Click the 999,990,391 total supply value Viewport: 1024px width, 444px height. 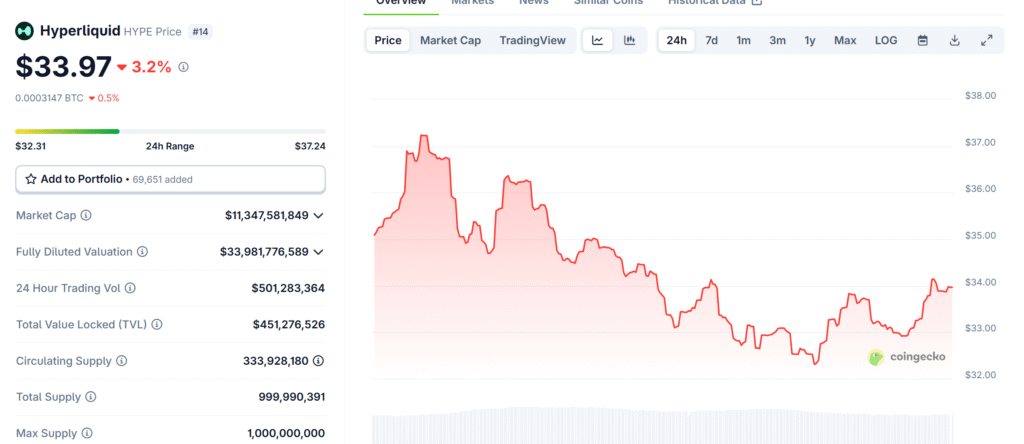[x=292, y=397]
